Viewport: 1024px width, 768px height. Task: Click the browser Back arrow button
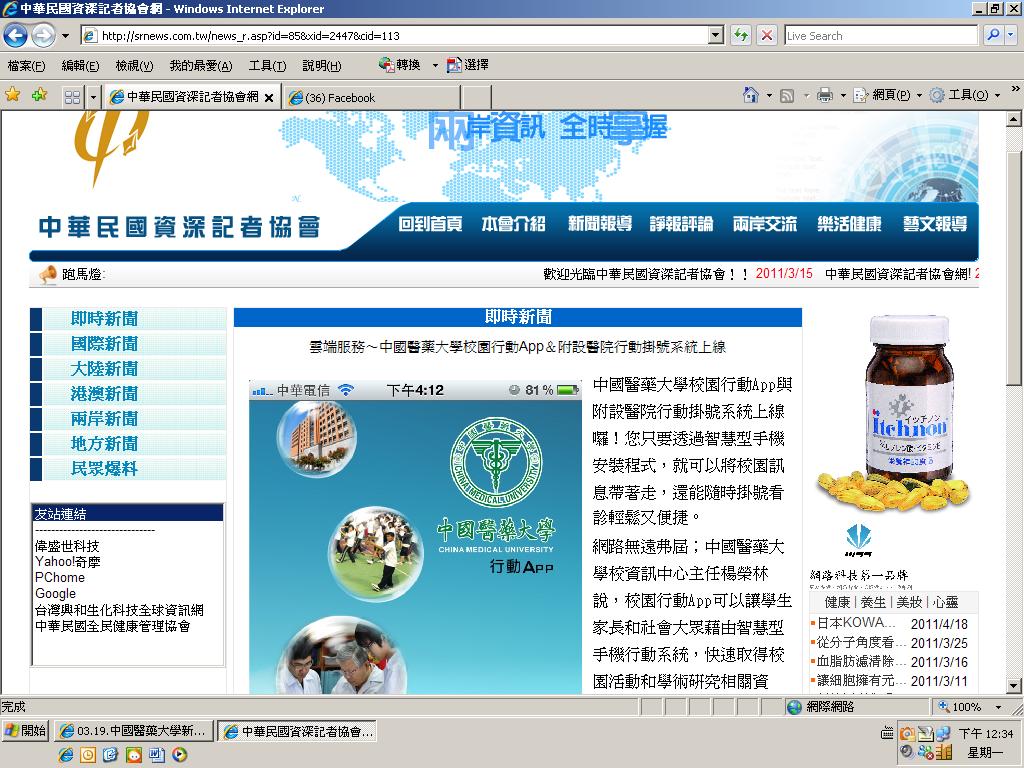16,35
